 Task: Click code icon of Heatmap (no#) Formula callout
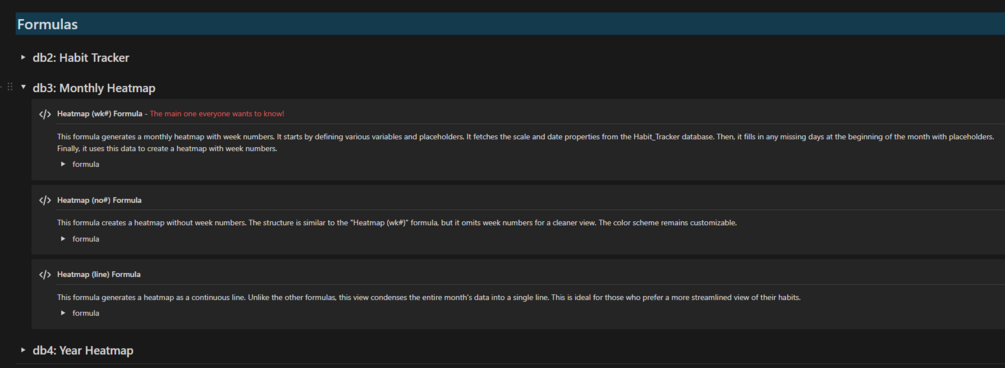point(45,200)
